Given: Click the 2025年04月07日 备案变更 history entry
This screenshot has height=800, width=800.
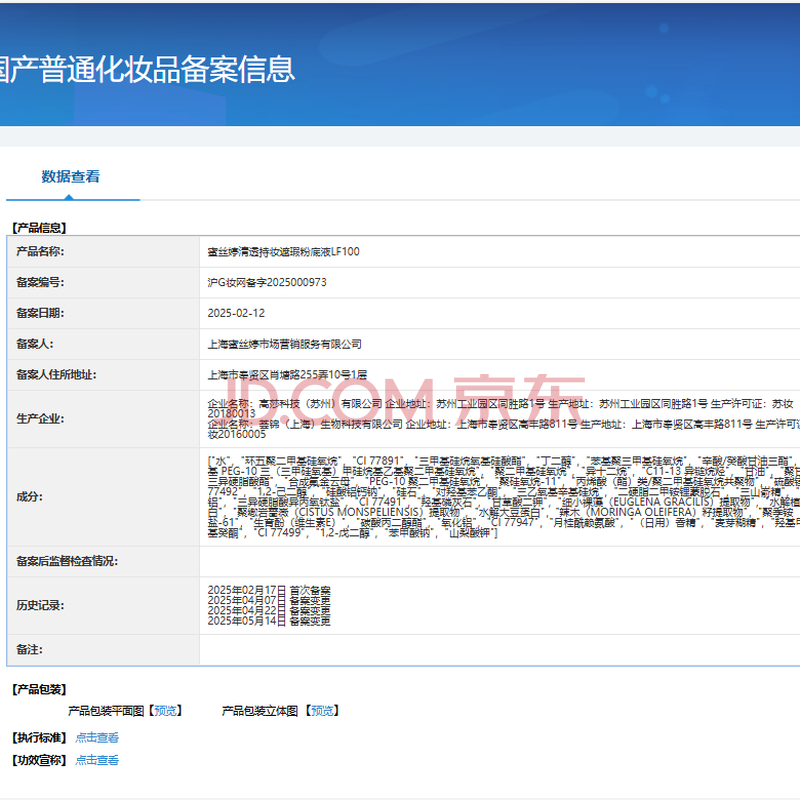Looking at the screenshot, I should tap(268, 601).
